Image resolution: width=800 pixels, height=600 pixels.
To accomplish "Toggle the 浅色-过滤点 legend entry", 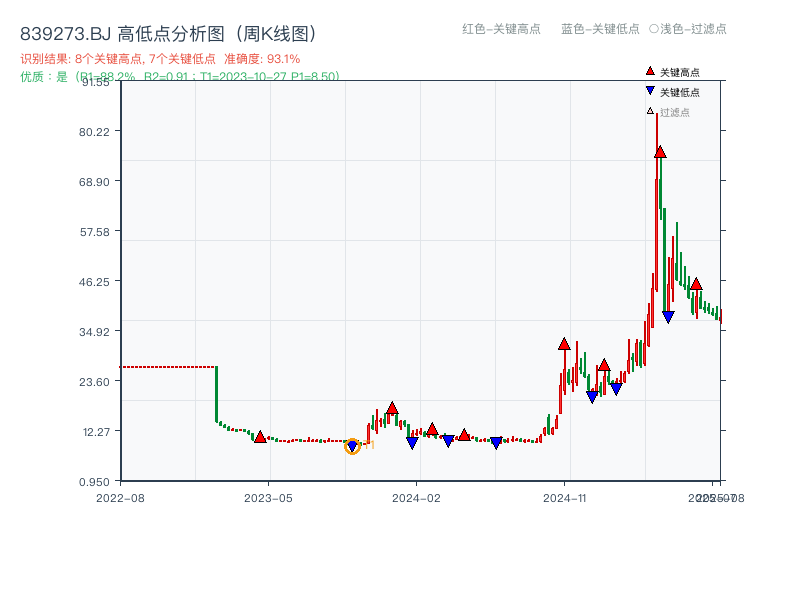I will coord(690,30).
